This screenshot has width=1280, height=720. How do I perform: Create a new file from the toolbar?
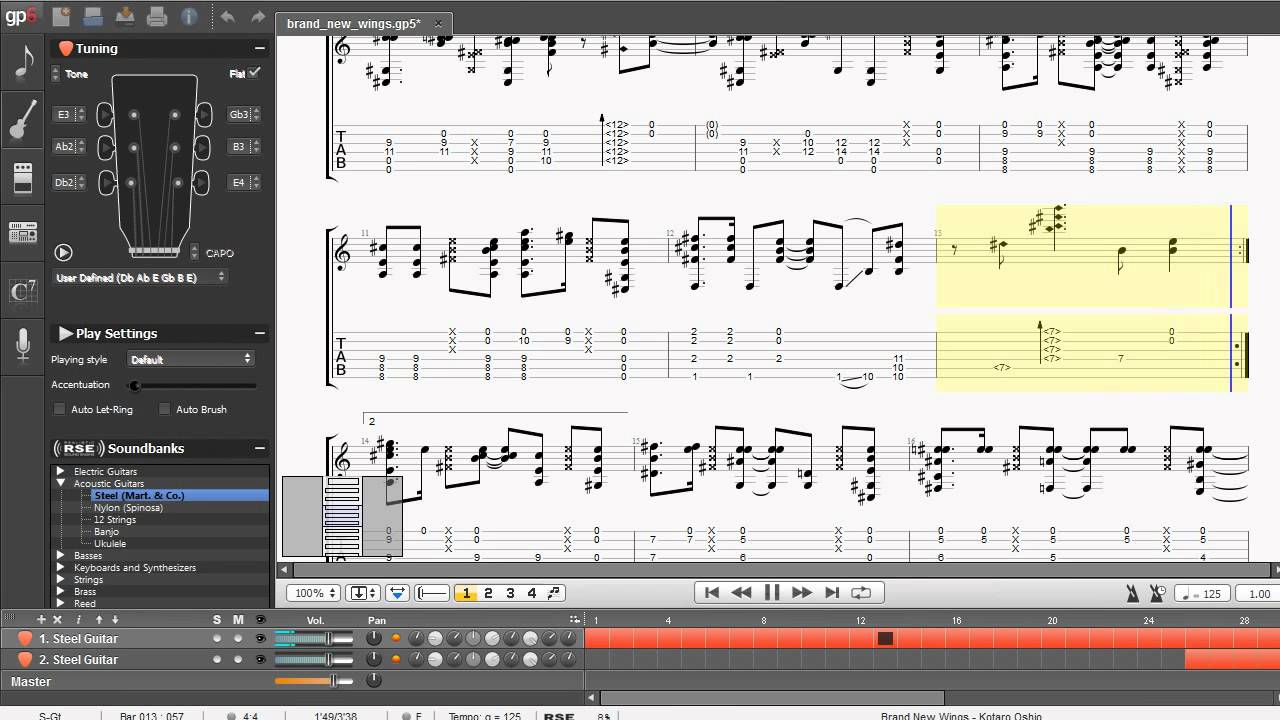61,16
